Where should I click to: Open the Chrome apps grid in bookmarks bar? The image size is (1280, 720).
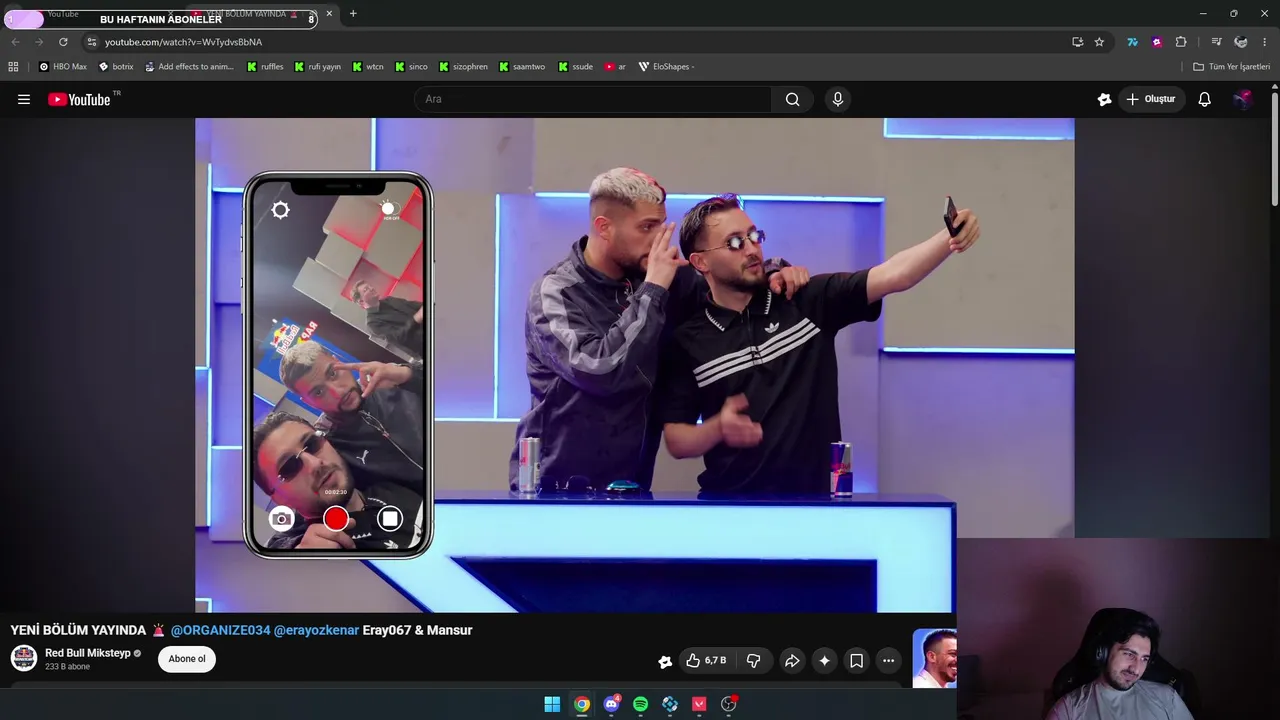click(x=13, y=67)
